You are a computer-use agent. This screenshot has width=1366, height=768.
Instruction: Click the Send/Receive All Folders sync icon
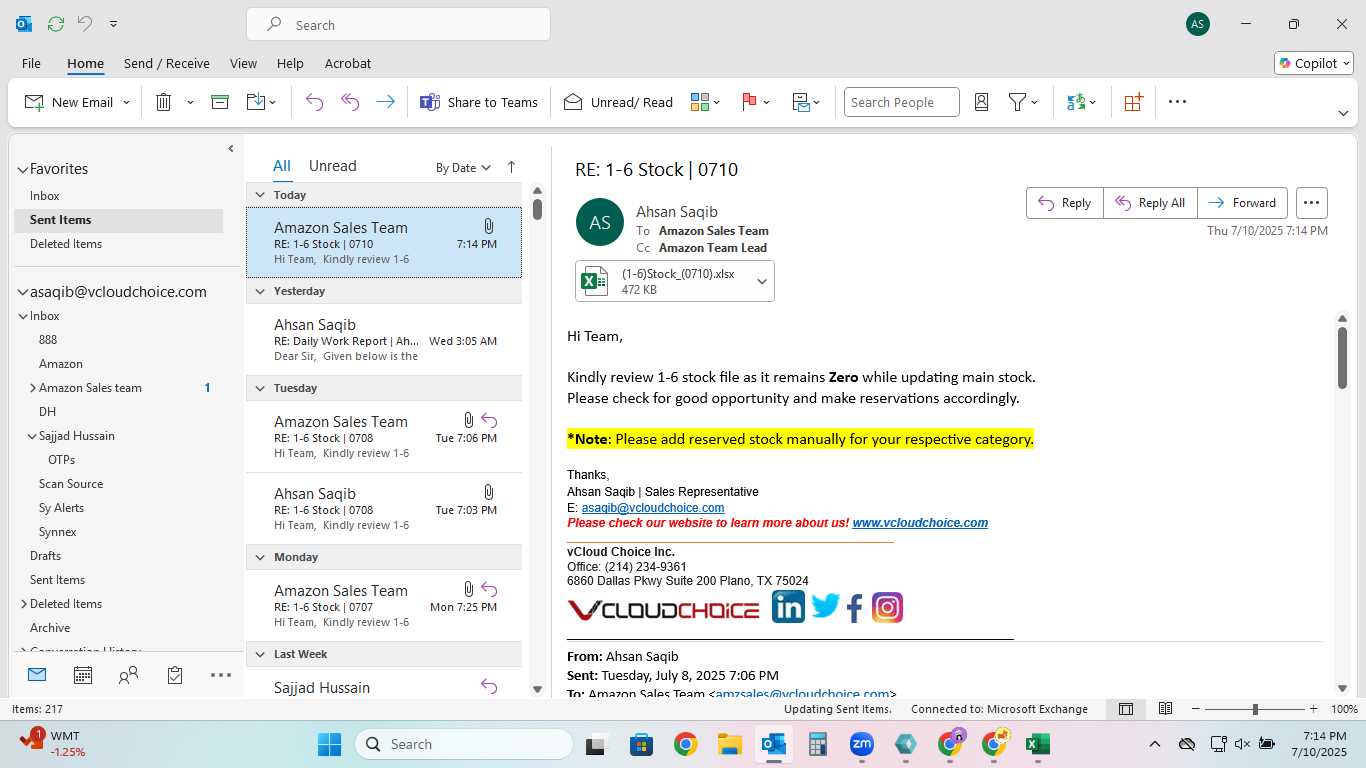pyautogui.click(x=56, y=24)
